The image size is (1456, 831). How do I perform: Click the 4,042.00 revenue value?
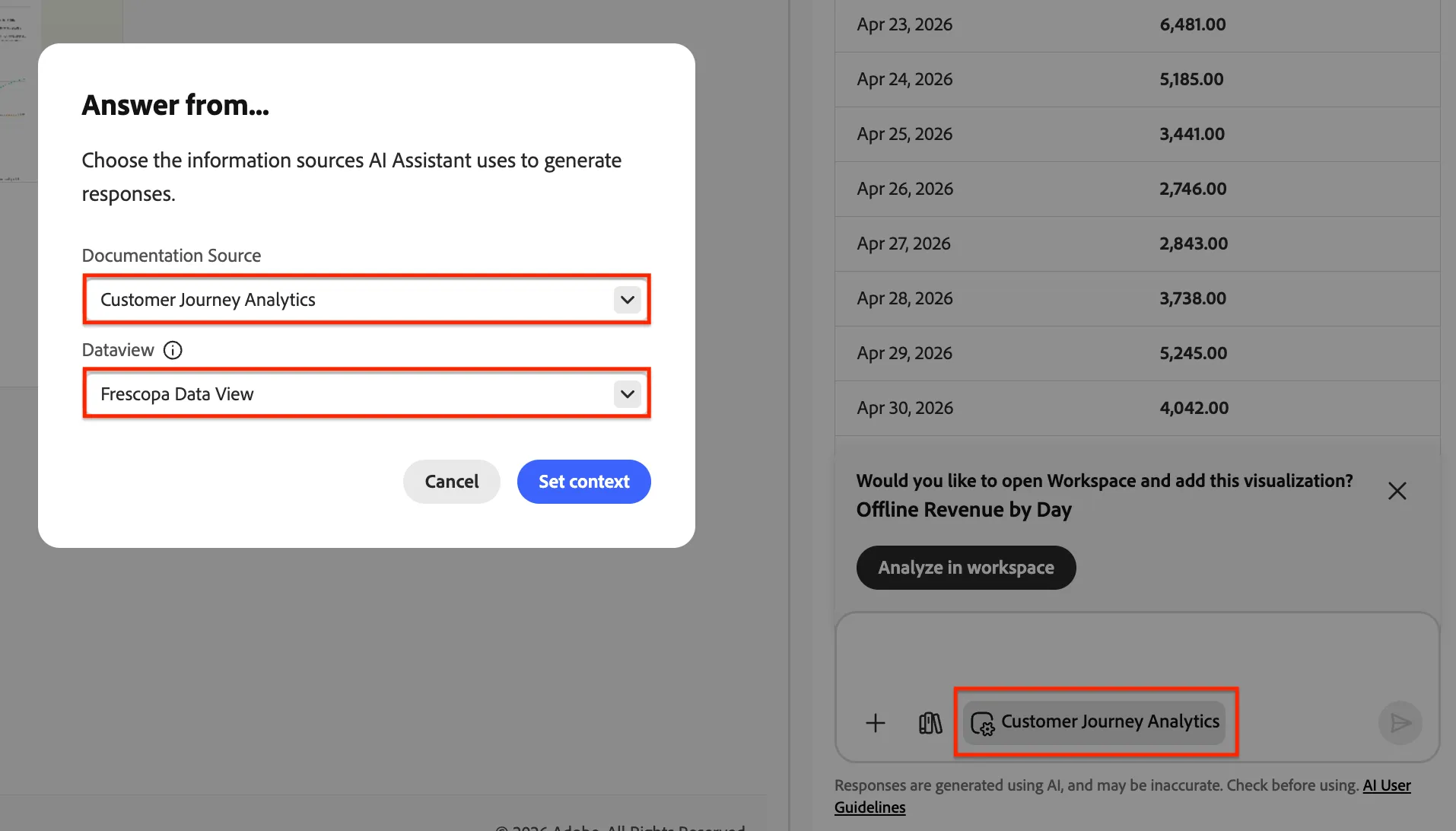1194,408
